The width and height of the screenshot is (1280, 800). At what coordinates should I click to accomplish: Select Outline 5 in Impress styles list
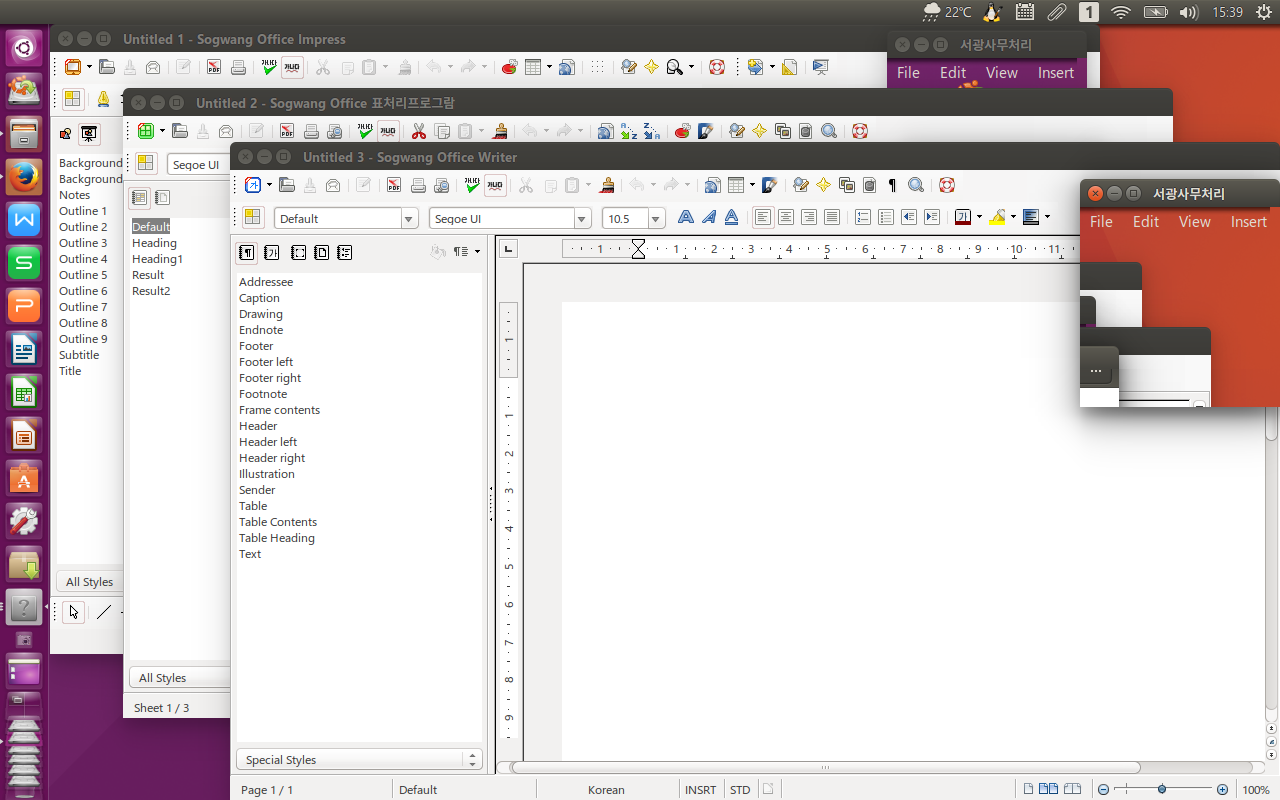(83, 275)
